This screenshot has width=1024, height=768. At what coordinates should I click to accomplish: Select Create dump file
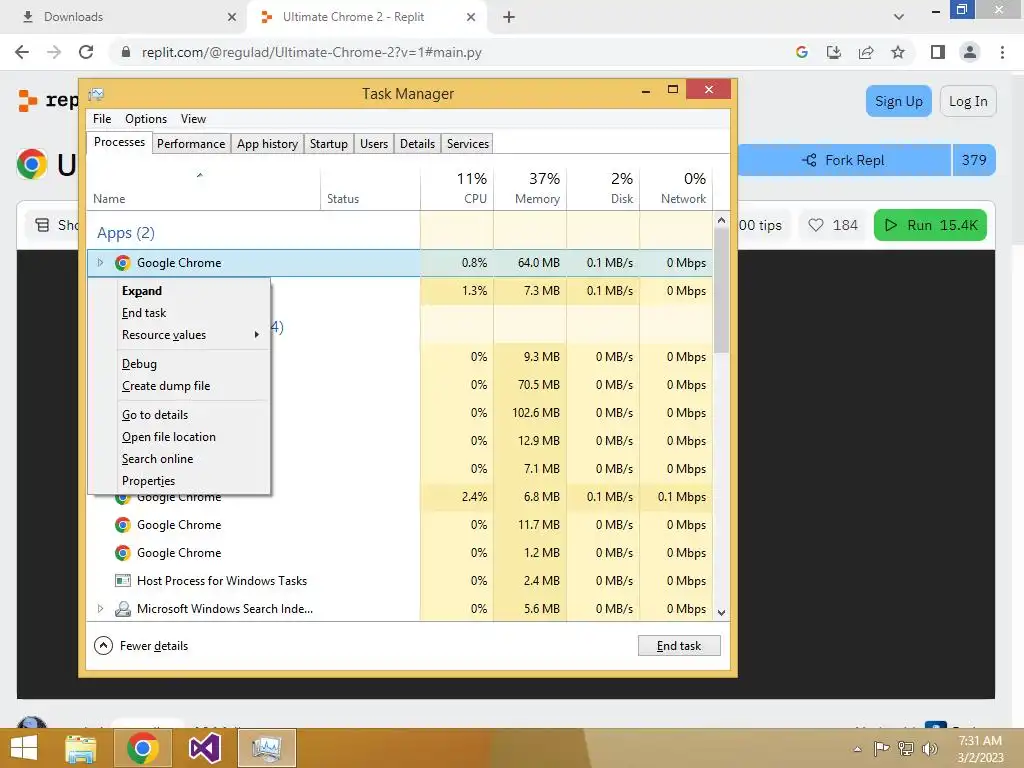click(x=179, y=386)
